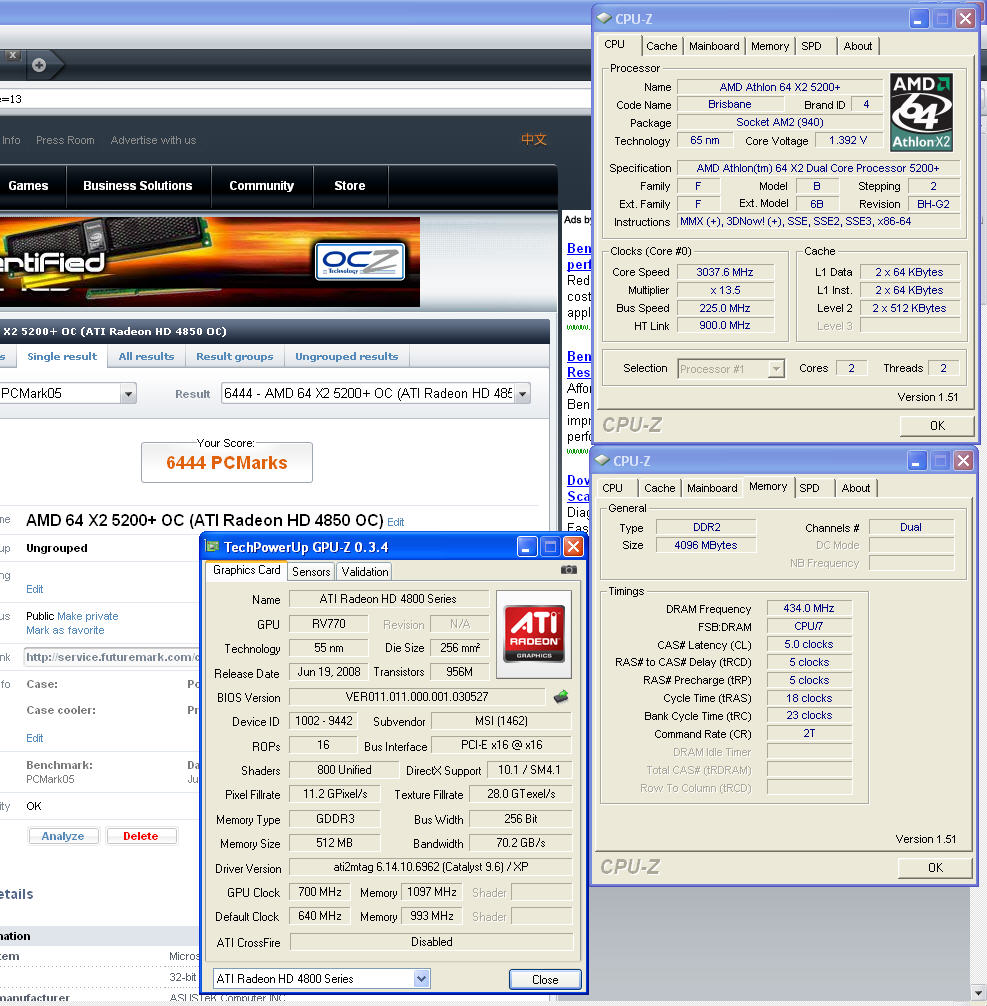987x1006 pixels.
Task: Click the OCZ Technology banner ad
Action: coord(210,262)
